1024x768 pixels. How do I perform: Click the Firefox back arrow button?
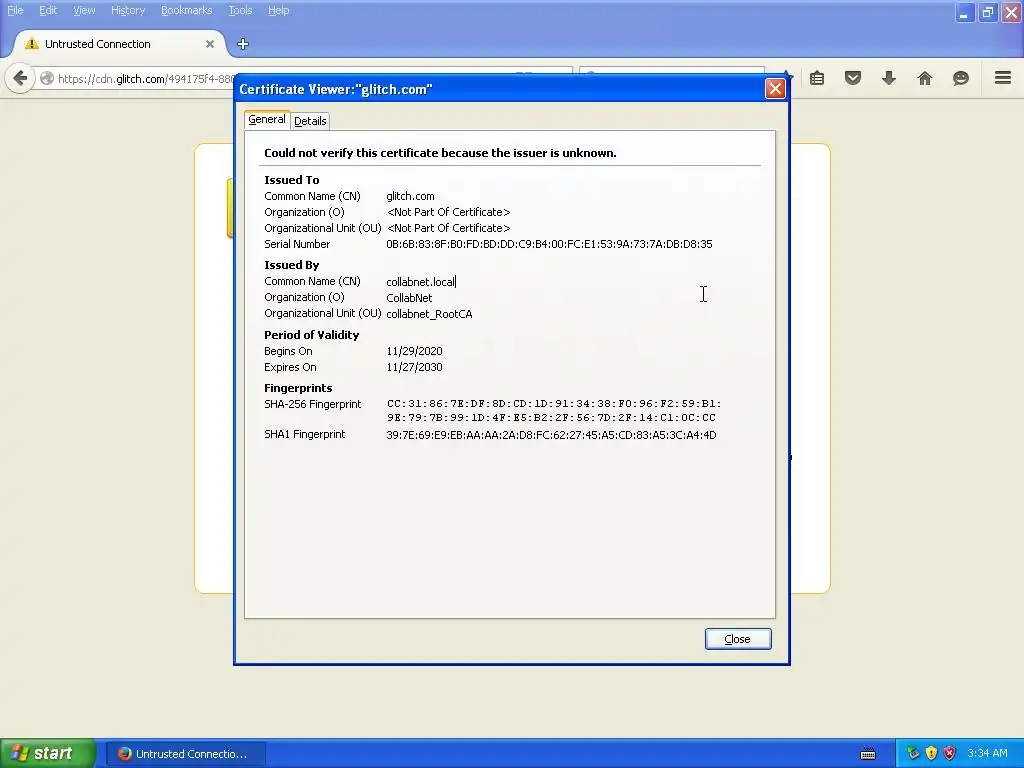coord(20,79)
